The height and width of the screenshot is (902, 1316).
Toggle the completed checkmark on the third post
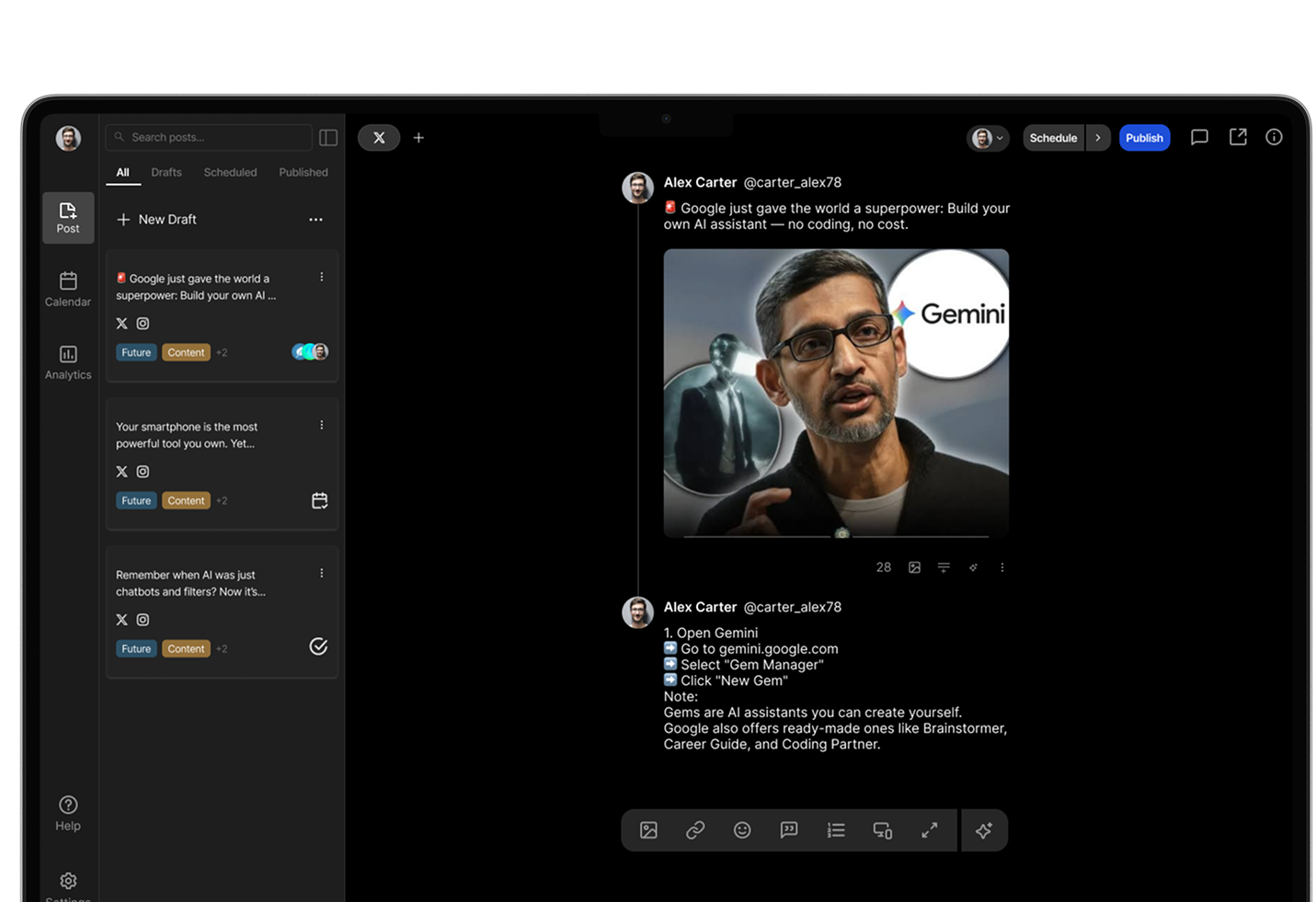(x=318, y=646)
